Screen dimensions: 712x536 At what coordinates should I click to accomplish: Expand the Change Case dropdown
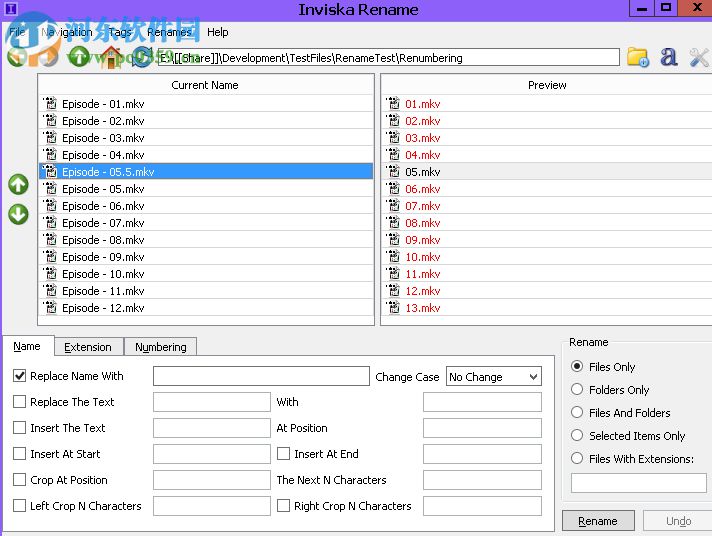coord(493,377)
